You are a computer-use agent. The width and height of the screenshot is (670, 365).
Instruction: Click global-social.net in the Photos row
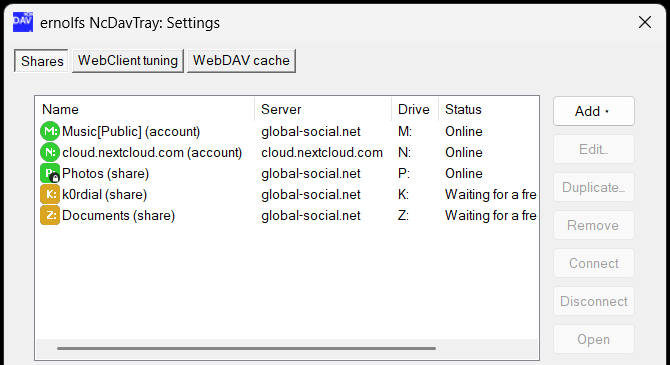pos(311,174)
